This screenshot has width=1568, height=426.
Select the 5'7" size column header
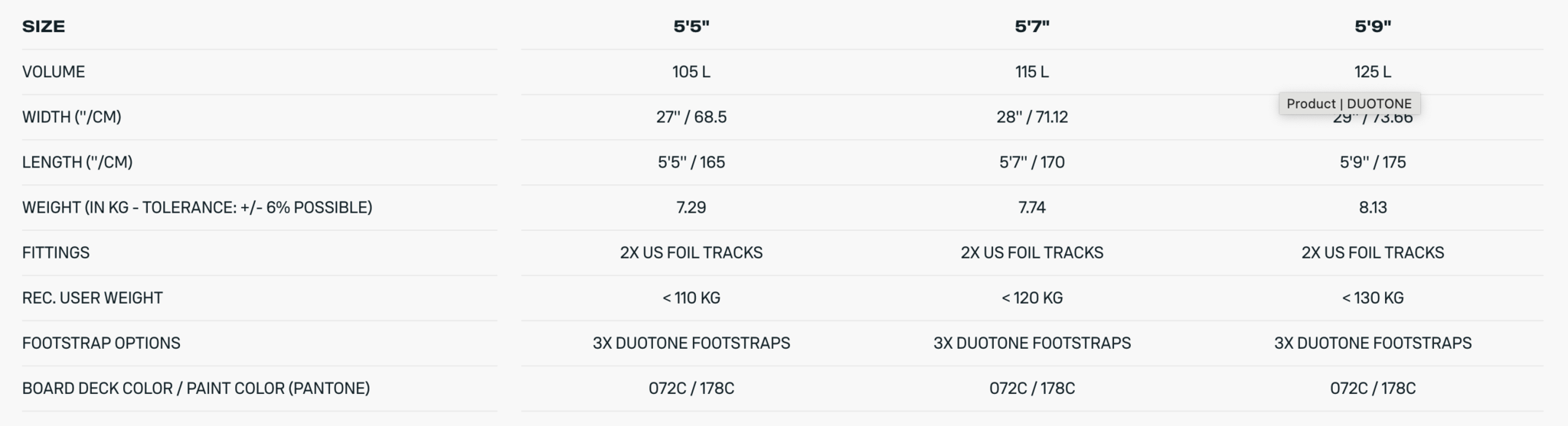pyautogui.click(x=1032, y=27)
